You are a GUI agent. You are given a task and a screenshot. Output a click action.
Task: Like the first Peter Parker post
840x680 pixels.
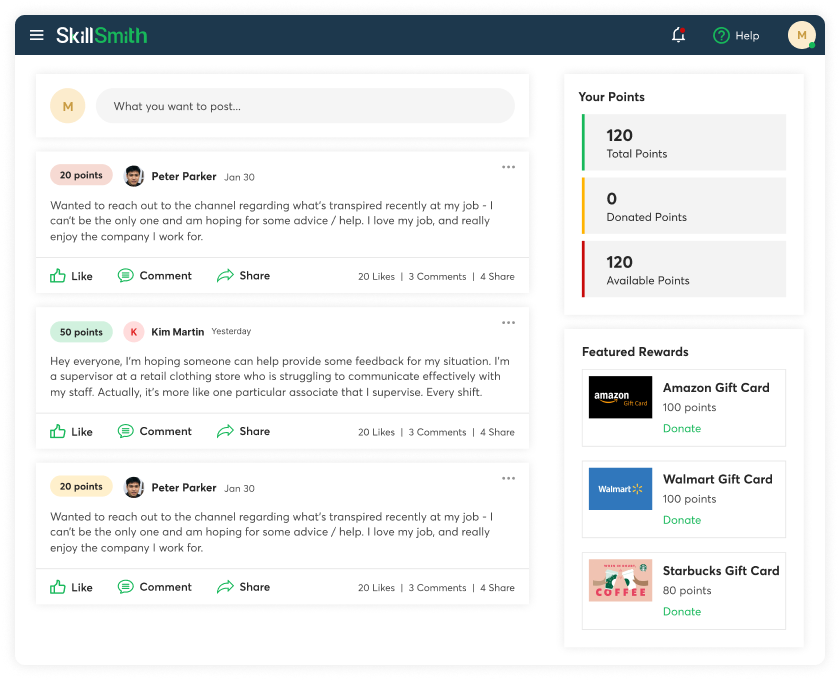(x=71, y=276)
